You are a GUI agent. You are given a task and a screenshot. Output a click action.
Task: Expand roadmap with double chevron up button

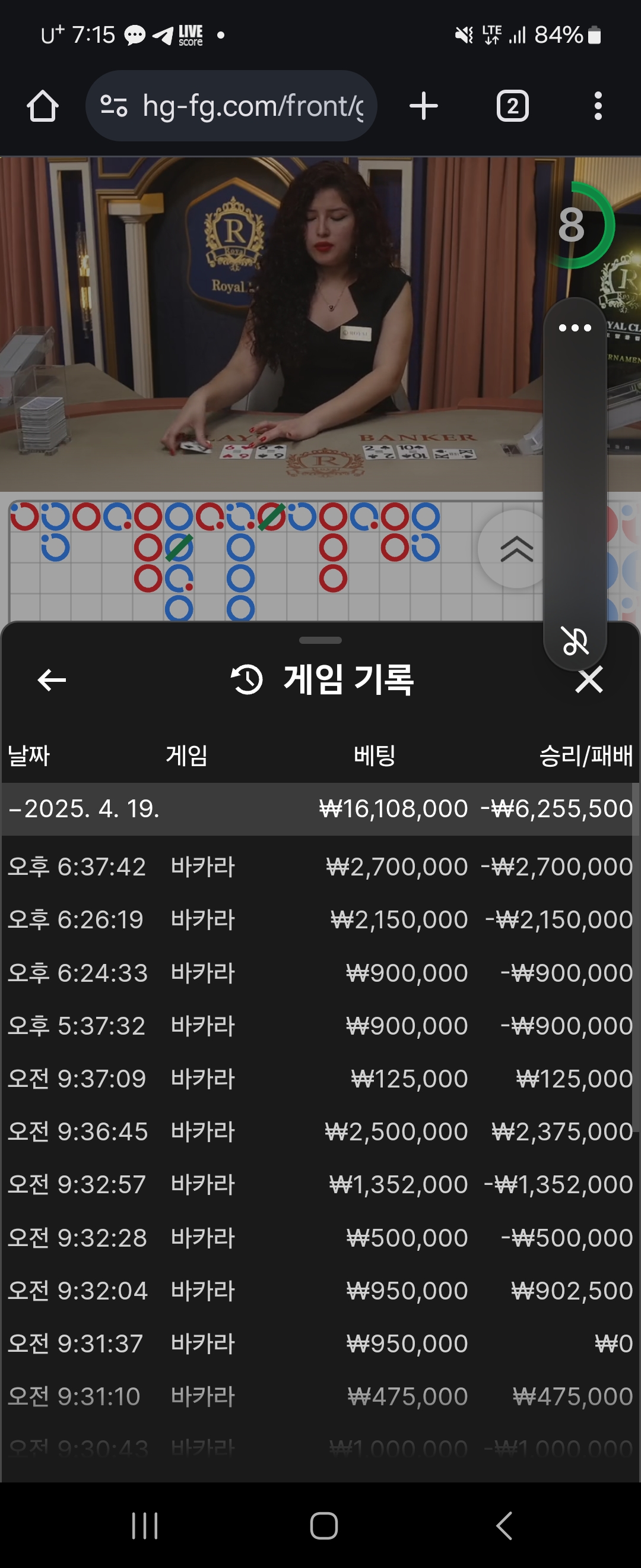pyautogui.click(x=516, y=549)
